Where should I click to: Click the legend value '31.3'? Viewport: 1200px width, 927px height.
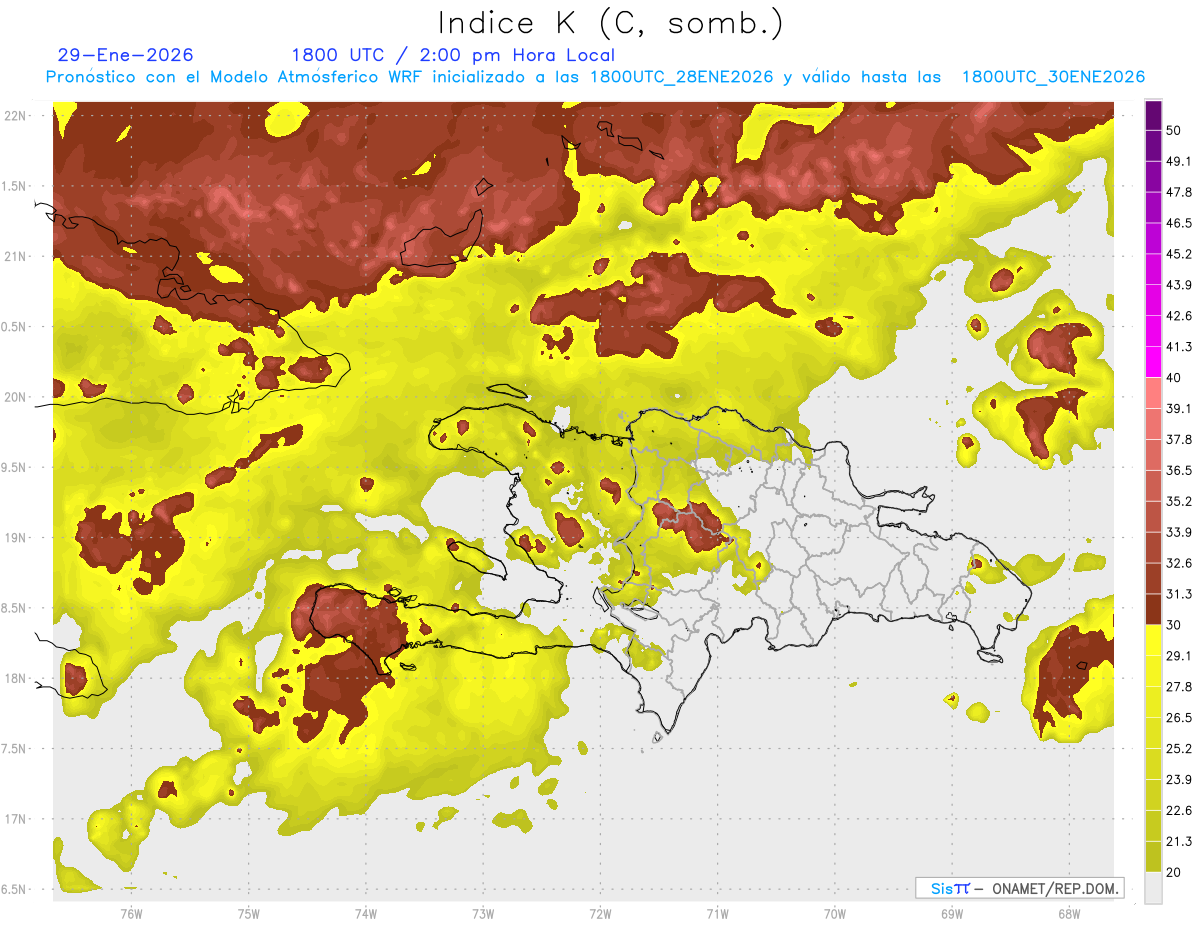tap(1179, 594)
